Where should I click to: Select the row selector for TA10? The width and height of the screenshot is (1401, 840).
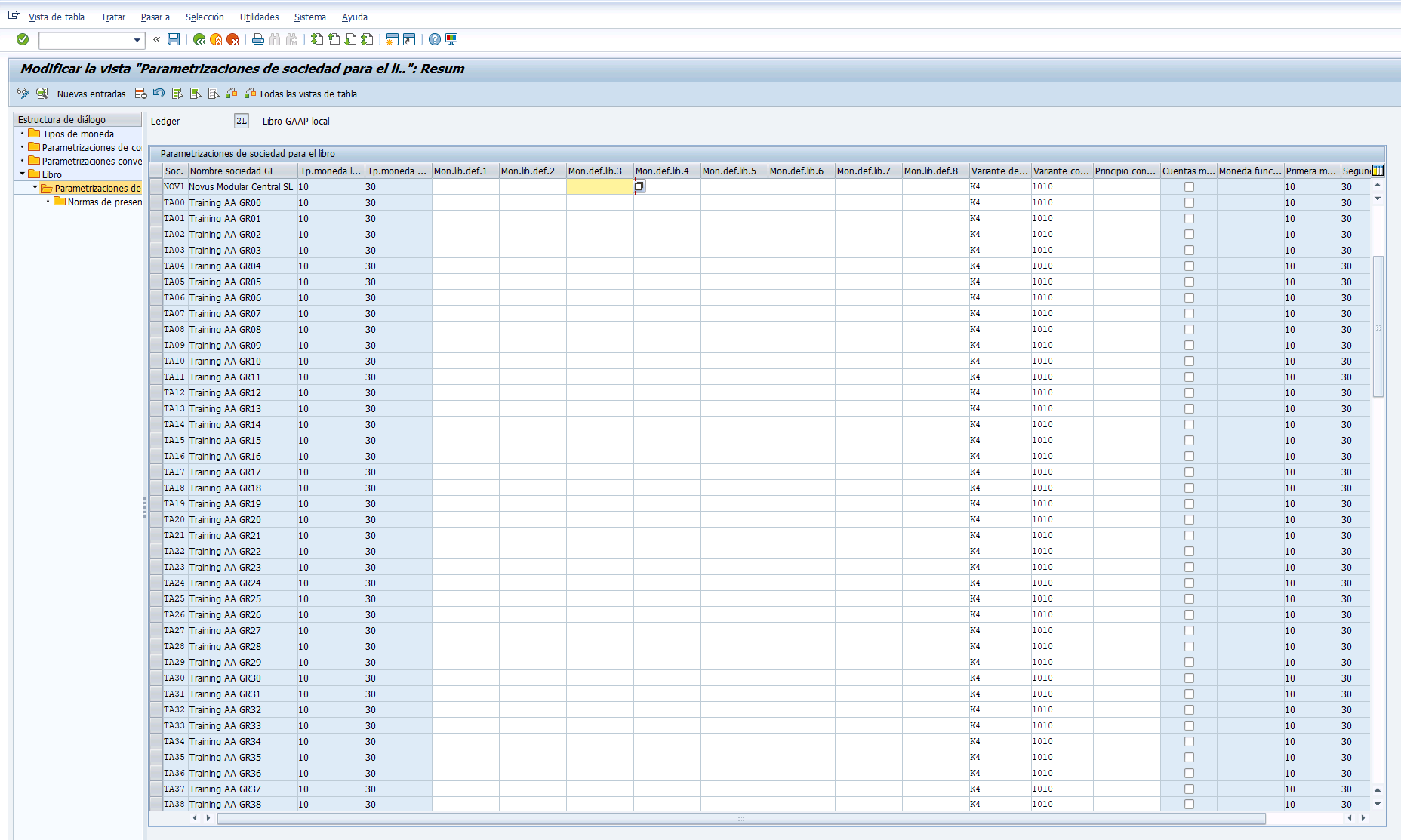156,362
